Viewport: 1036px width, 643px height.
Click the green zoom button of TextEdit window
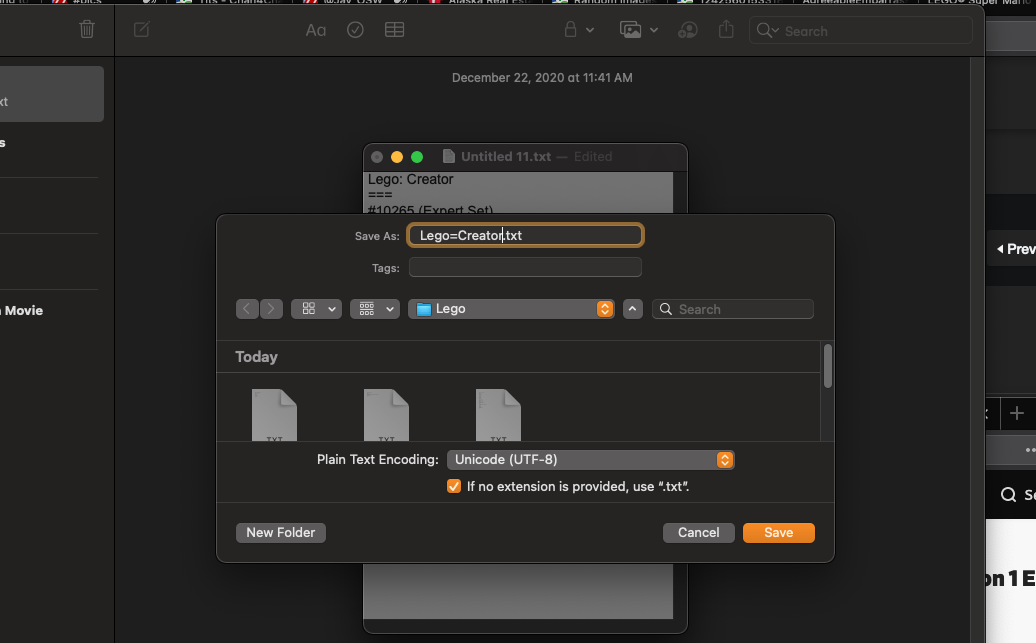click(417, 157)
